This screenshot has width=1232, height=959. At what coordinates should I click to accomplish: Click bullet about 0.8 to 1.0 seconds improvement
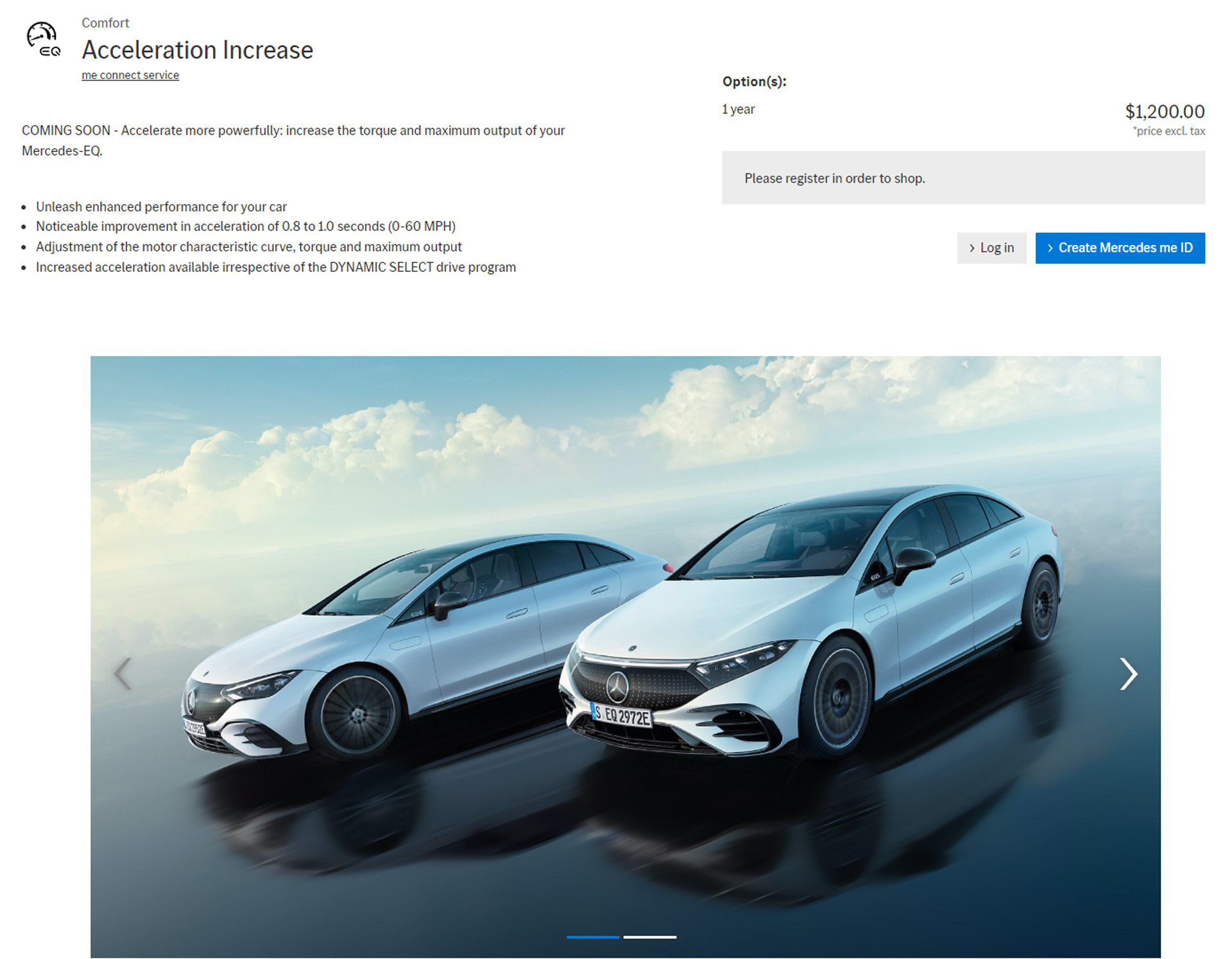point(246,226)
